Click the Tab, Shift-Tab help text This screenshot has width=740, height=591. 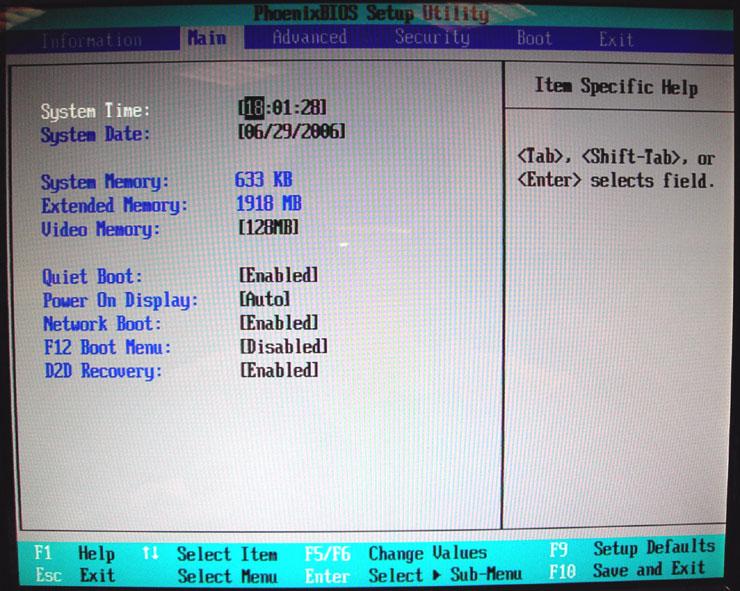tap(616, 169)
